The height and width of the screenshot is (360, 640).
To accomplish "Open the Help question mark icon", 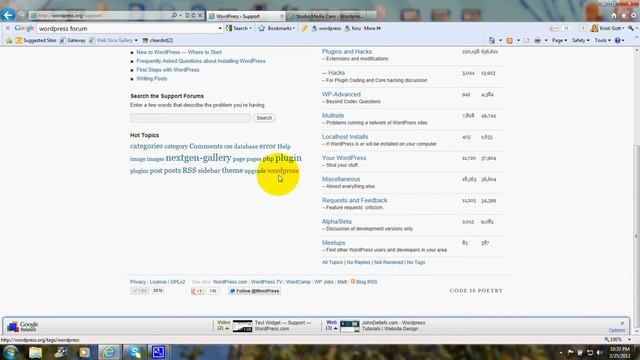I will pyautogui.click(x=618, y=40).
